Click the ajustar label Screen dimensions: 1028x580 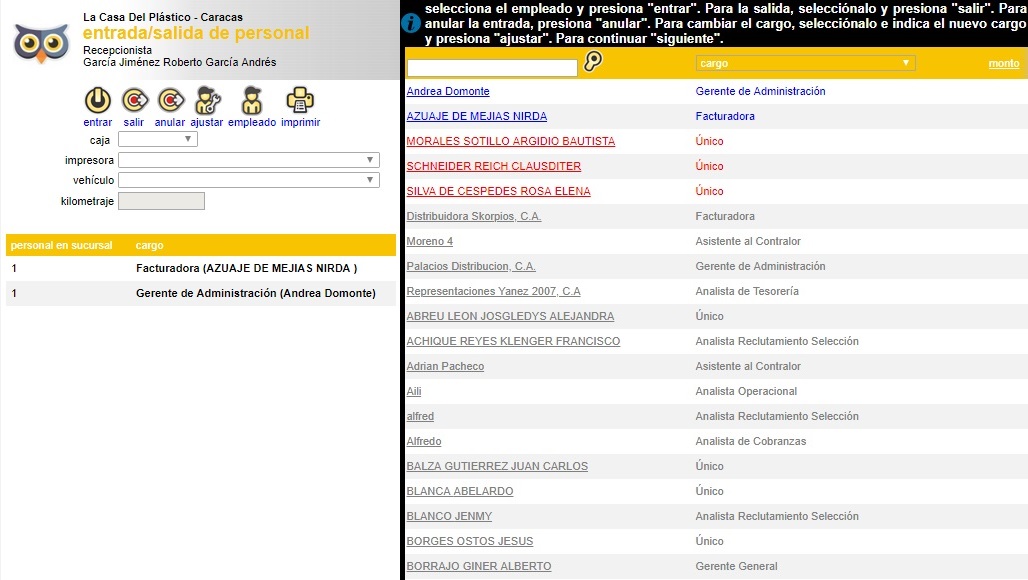tap(207, 123)
